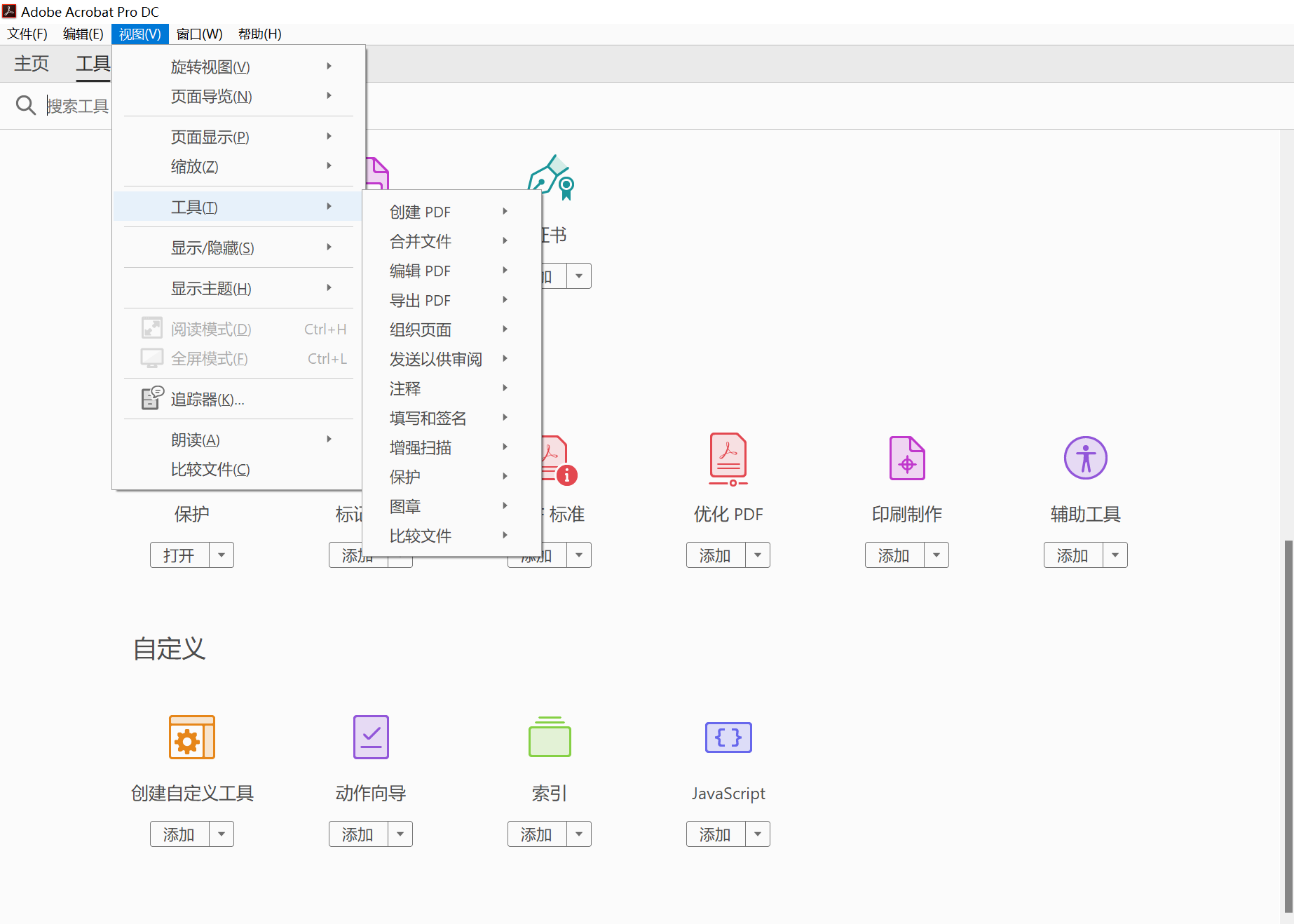
Task: Open dropdown arrow beside Print Production Add
Action: [x=937, y=555]
